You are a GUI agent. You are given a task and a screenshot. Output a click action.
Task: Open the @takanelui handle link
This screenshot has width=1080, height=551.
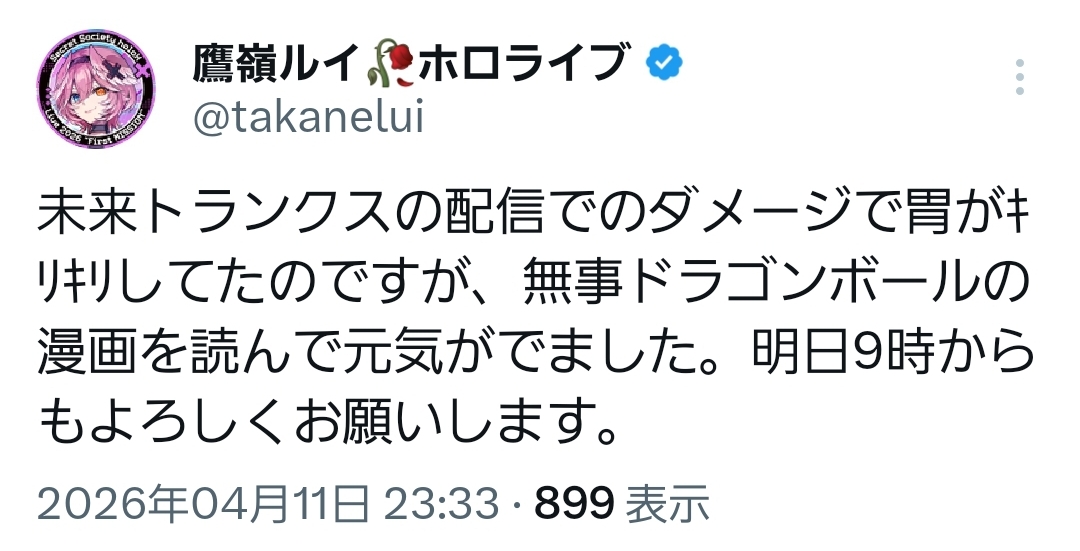(x=307, y=118)
